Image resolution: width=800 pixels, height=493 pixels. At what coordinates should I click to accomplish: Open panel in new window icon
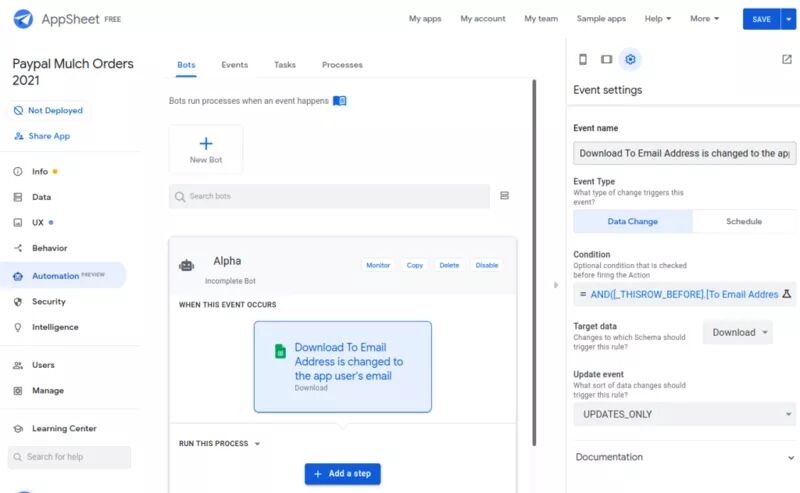[787, 60]
